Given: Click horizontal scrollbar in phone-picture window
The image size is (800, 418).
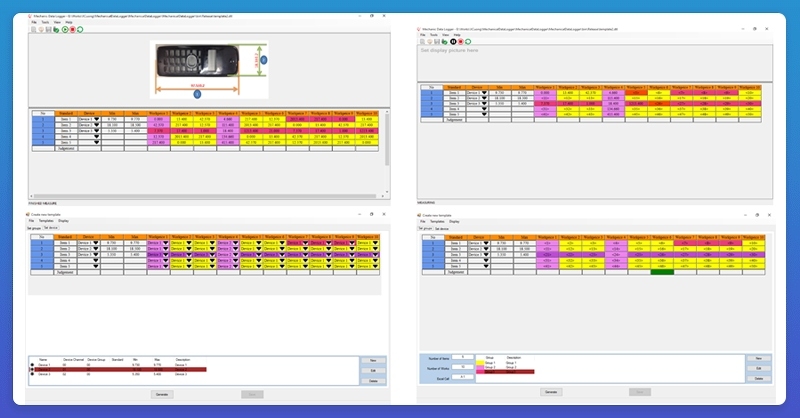Looking at the screenshot, I should tap(207, 196).
